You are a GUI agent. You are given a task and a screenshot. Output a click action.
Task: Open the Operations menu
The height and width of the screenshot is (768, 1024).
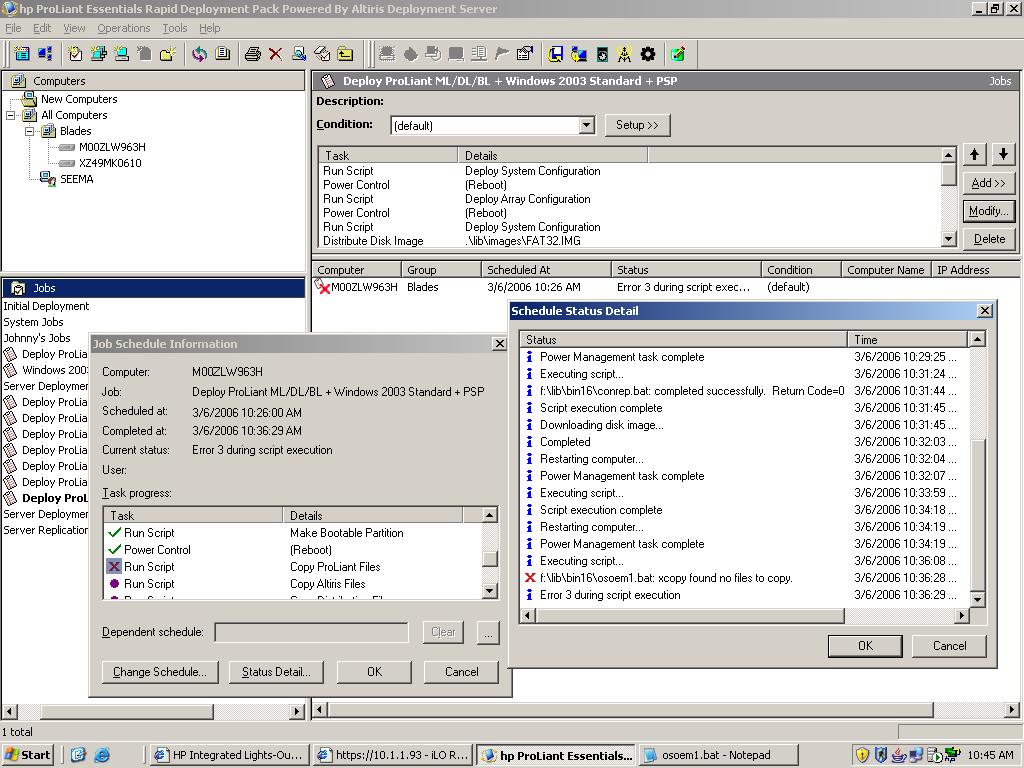point(123,28)
